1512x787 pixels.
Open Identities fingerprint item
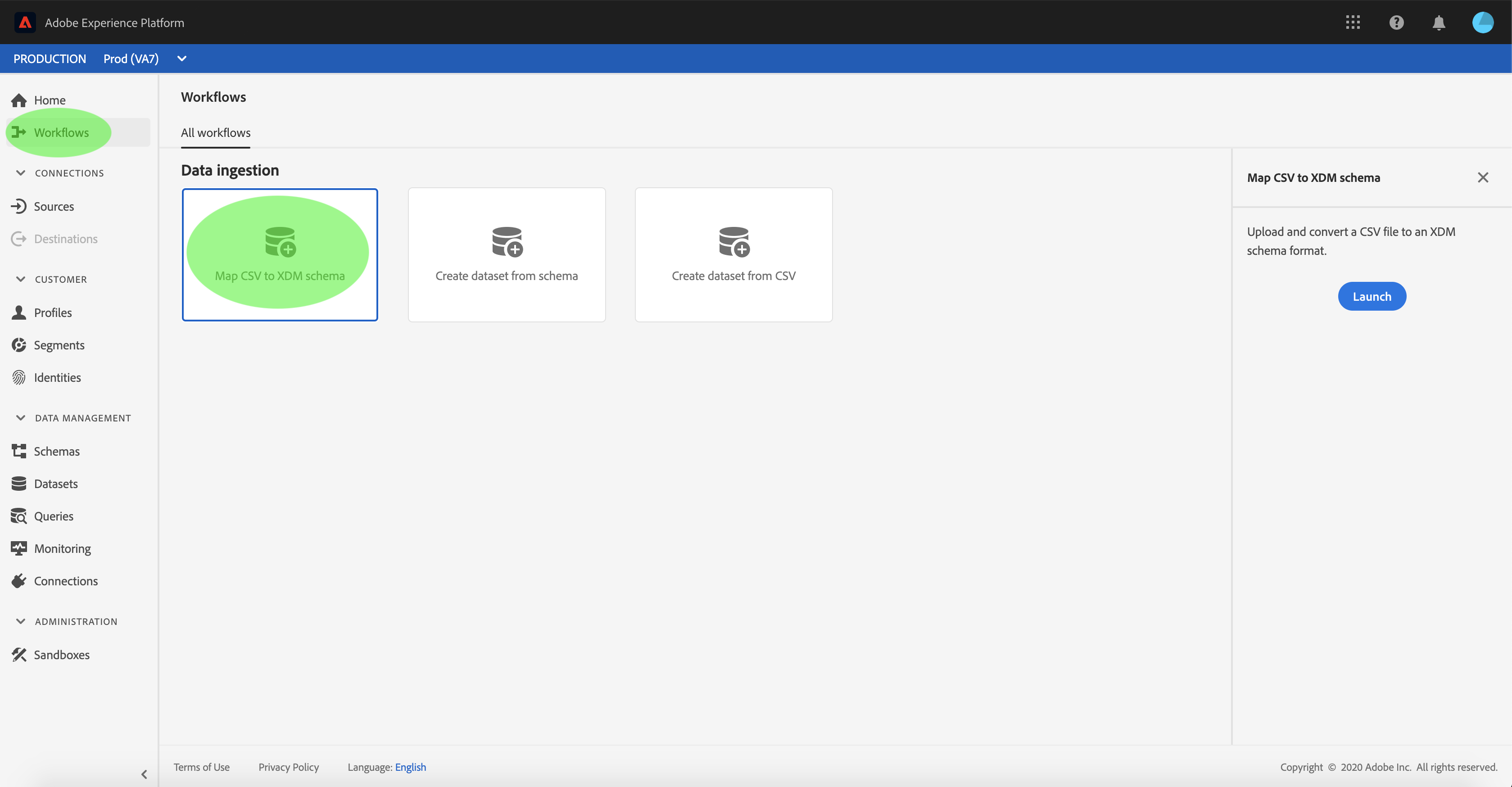point(57,377)
